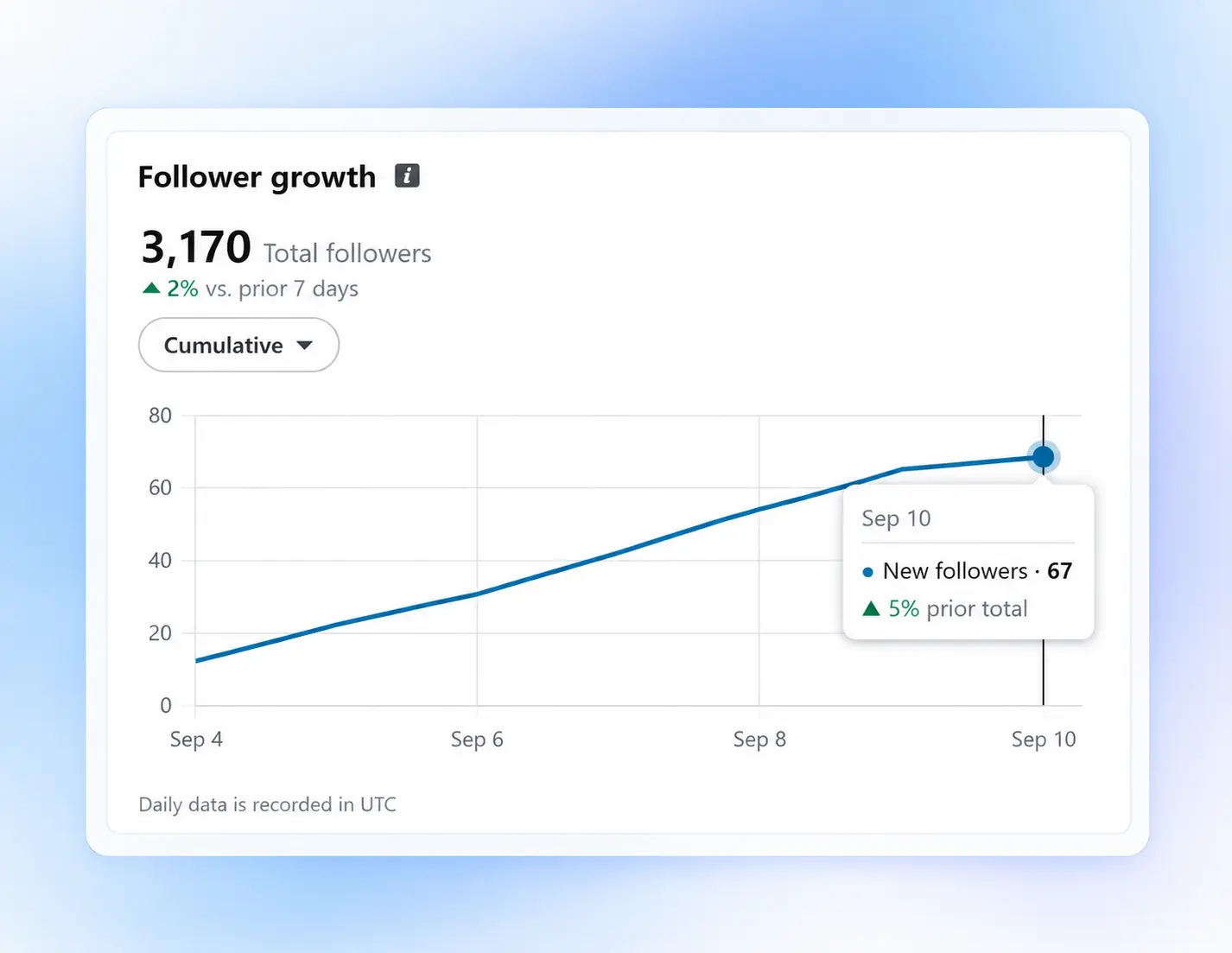Open the Cumulative dropdown

[238, 345]
